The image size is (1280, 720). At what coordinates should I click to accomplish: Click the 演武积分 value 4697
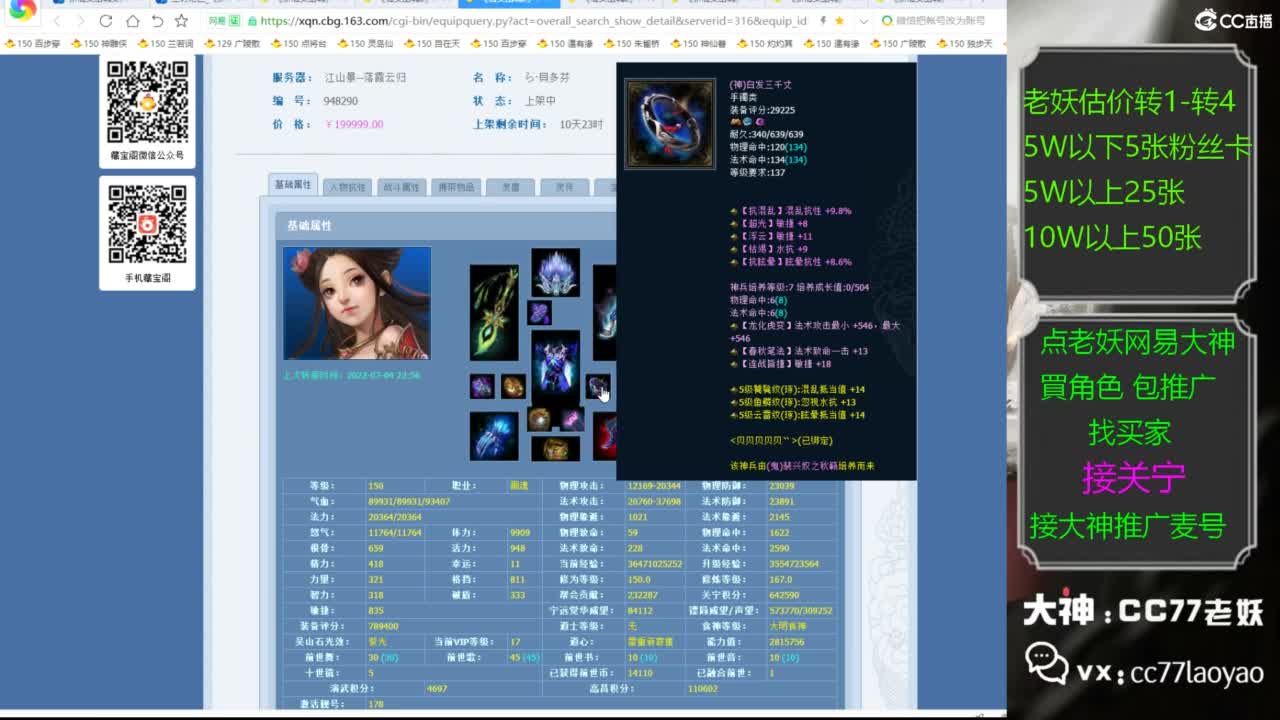point(437,689)
